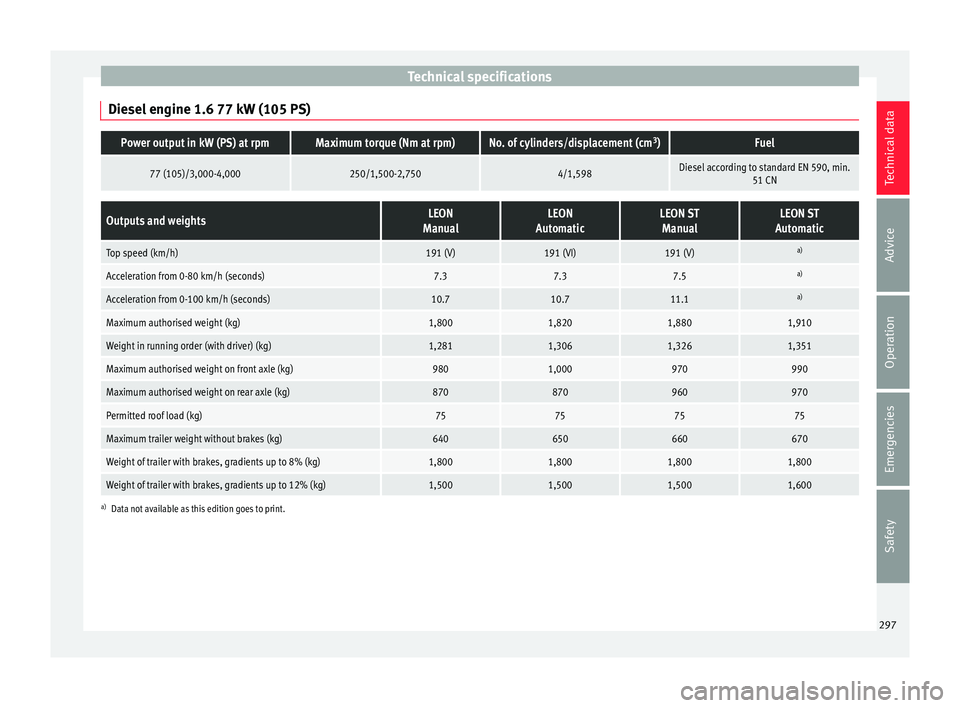Click Weight in running order row label
This screenshot has width=960, height=708.
(x=189, y=346)
